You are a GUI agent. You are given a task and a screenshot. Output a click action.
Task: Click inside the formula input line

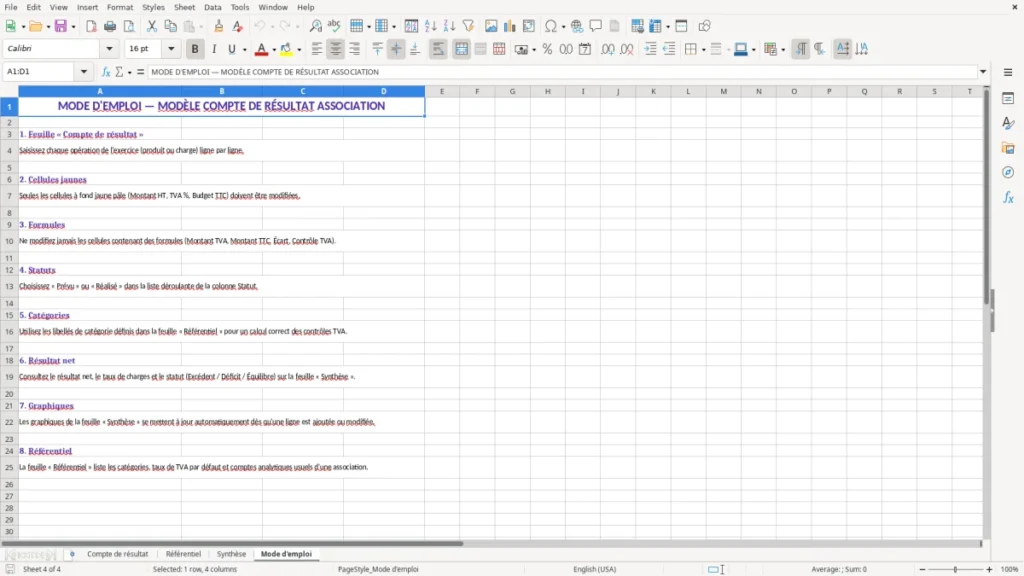point(562,72)
